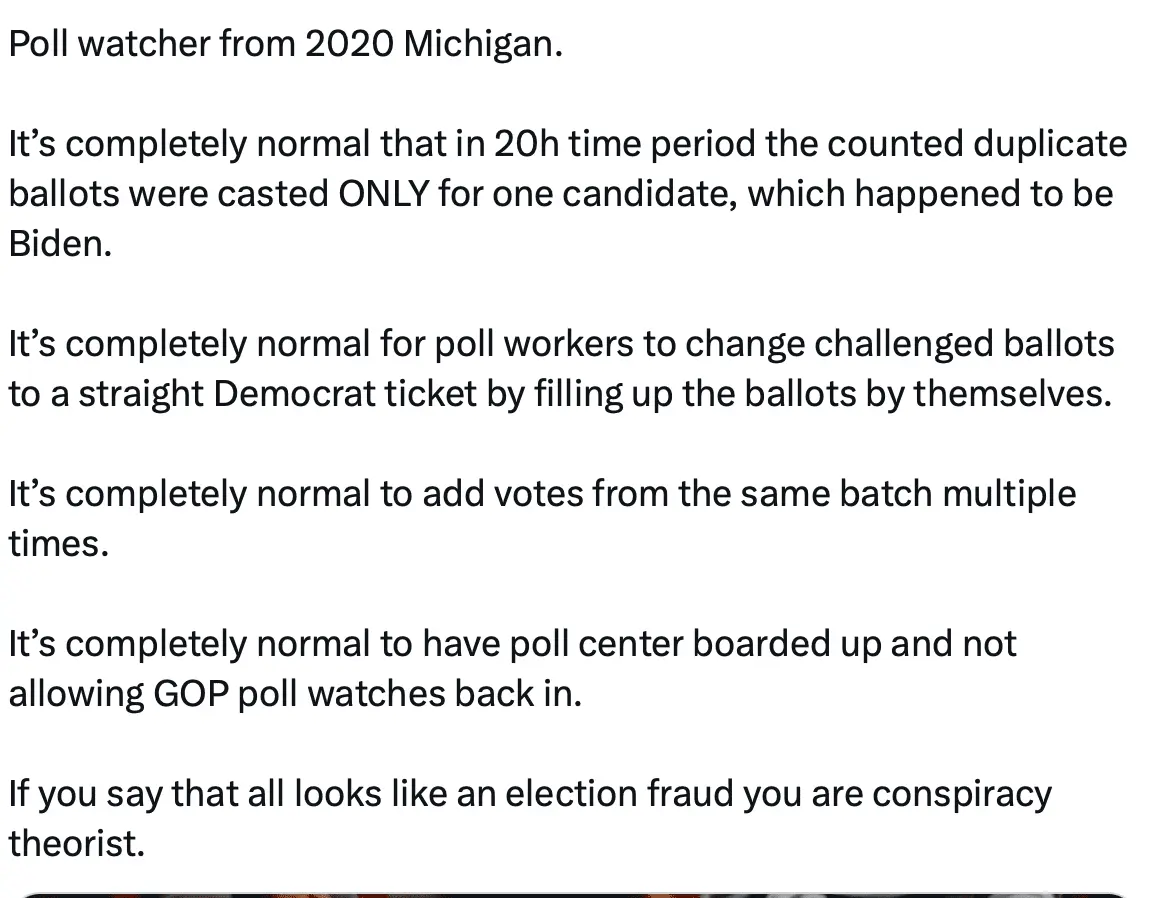Click the word 'Biden' in the post

click(x=56, y=244)
